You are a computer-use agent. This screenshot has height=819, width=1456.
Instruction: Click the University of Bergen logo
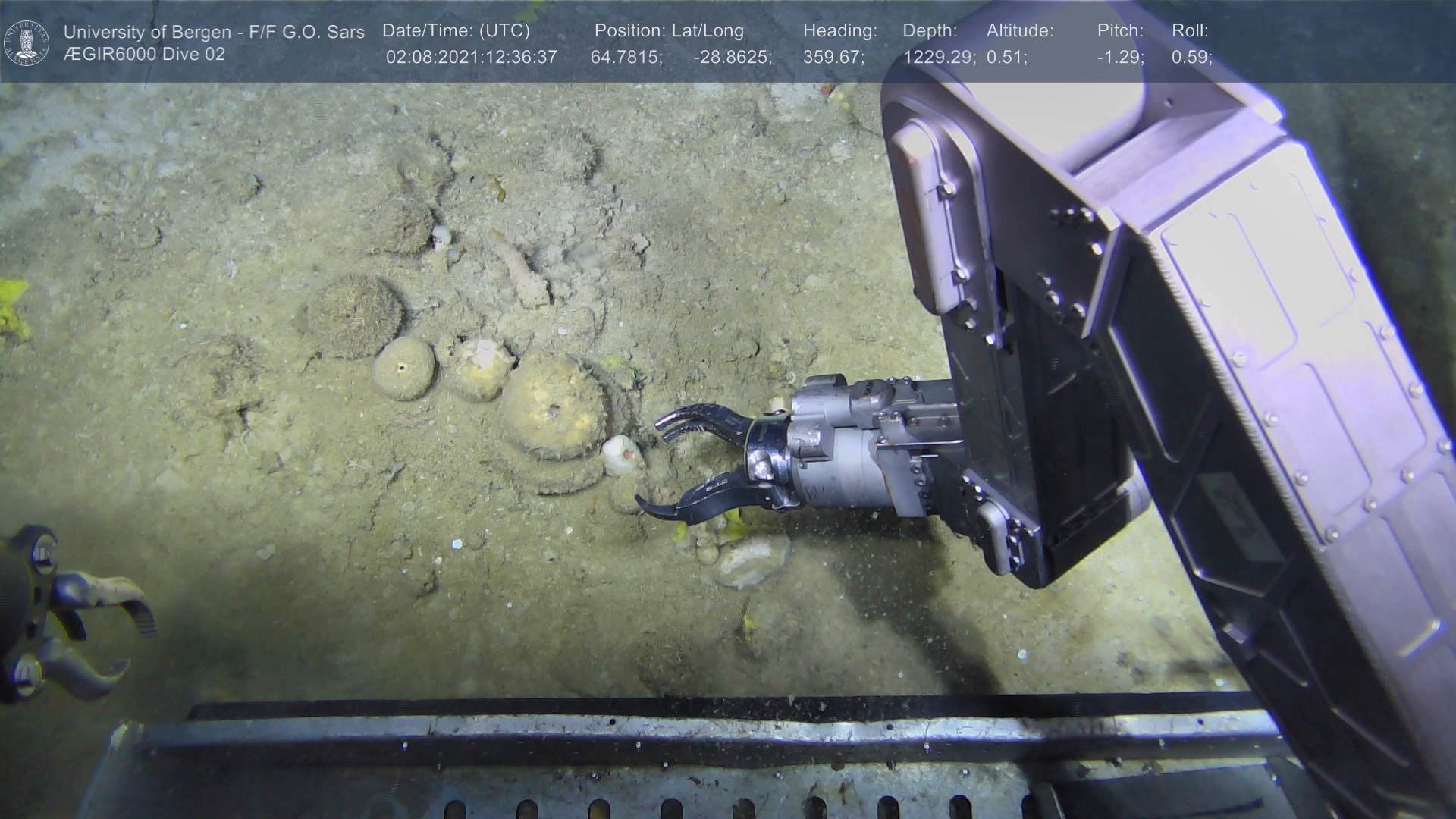point(27,42)
